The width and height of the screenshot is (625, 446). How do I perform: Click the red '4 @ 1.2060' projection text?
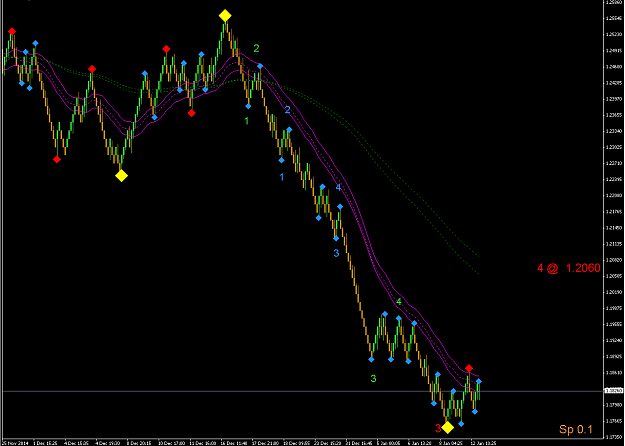(569, 268)
